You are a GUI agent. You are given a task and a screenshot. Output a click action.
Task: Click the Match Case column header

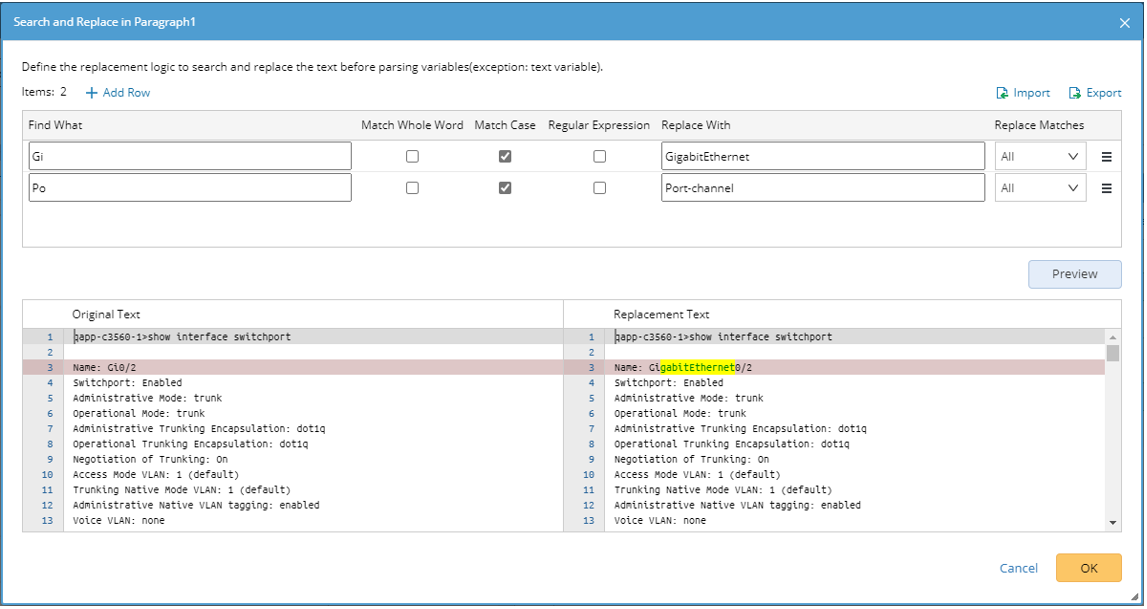[505, 125]
